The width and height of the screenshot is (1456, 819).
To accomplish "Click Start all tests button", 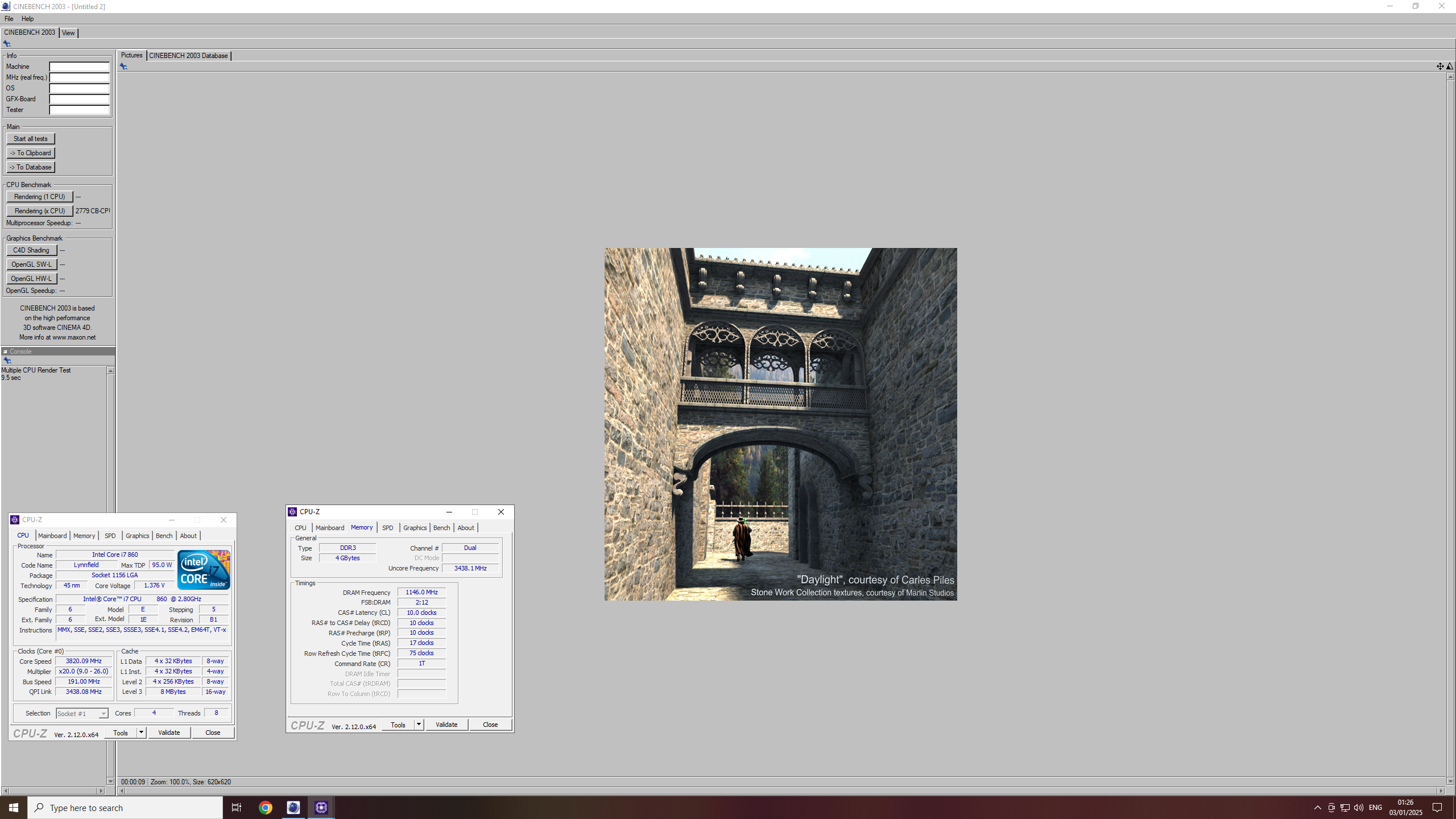I will click(x=31, y=139).
